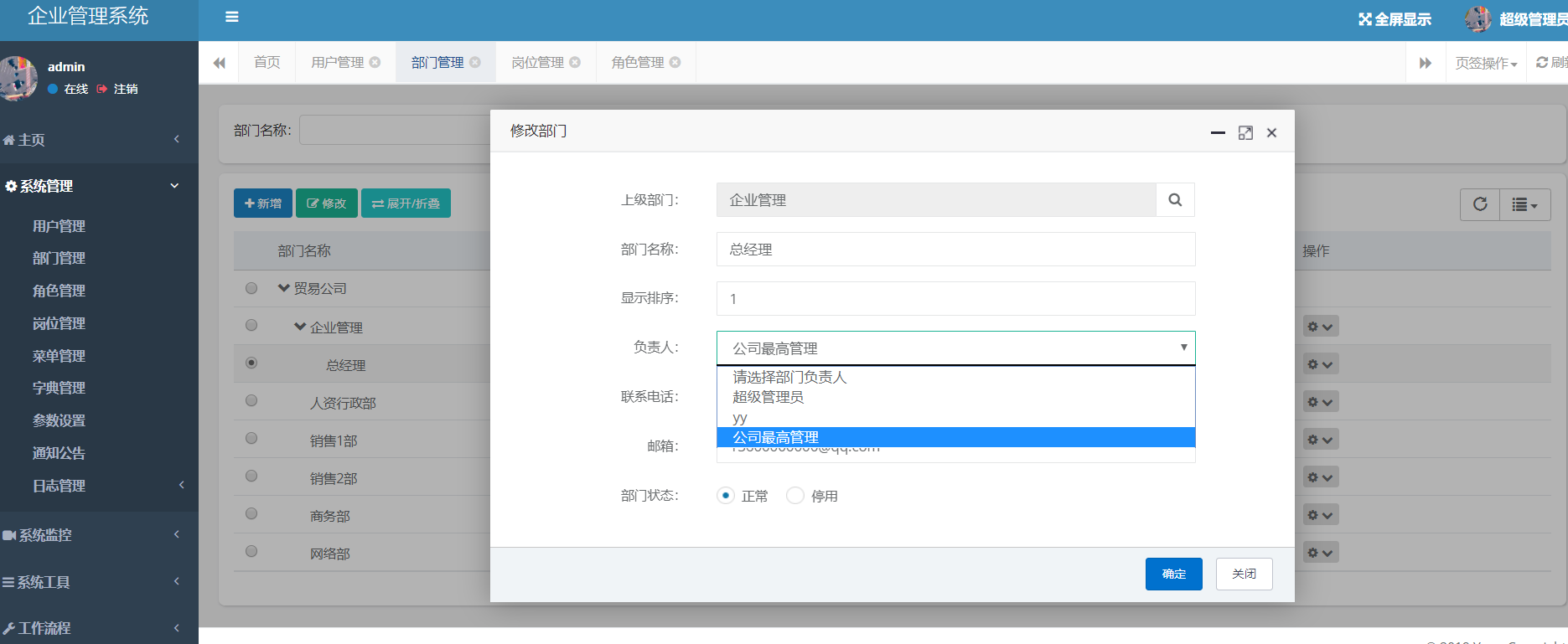Open gear action menu for 人资行政部 row
Image resolution: width=1568 pixels, height=644 pixels.
click(1321, 402)
